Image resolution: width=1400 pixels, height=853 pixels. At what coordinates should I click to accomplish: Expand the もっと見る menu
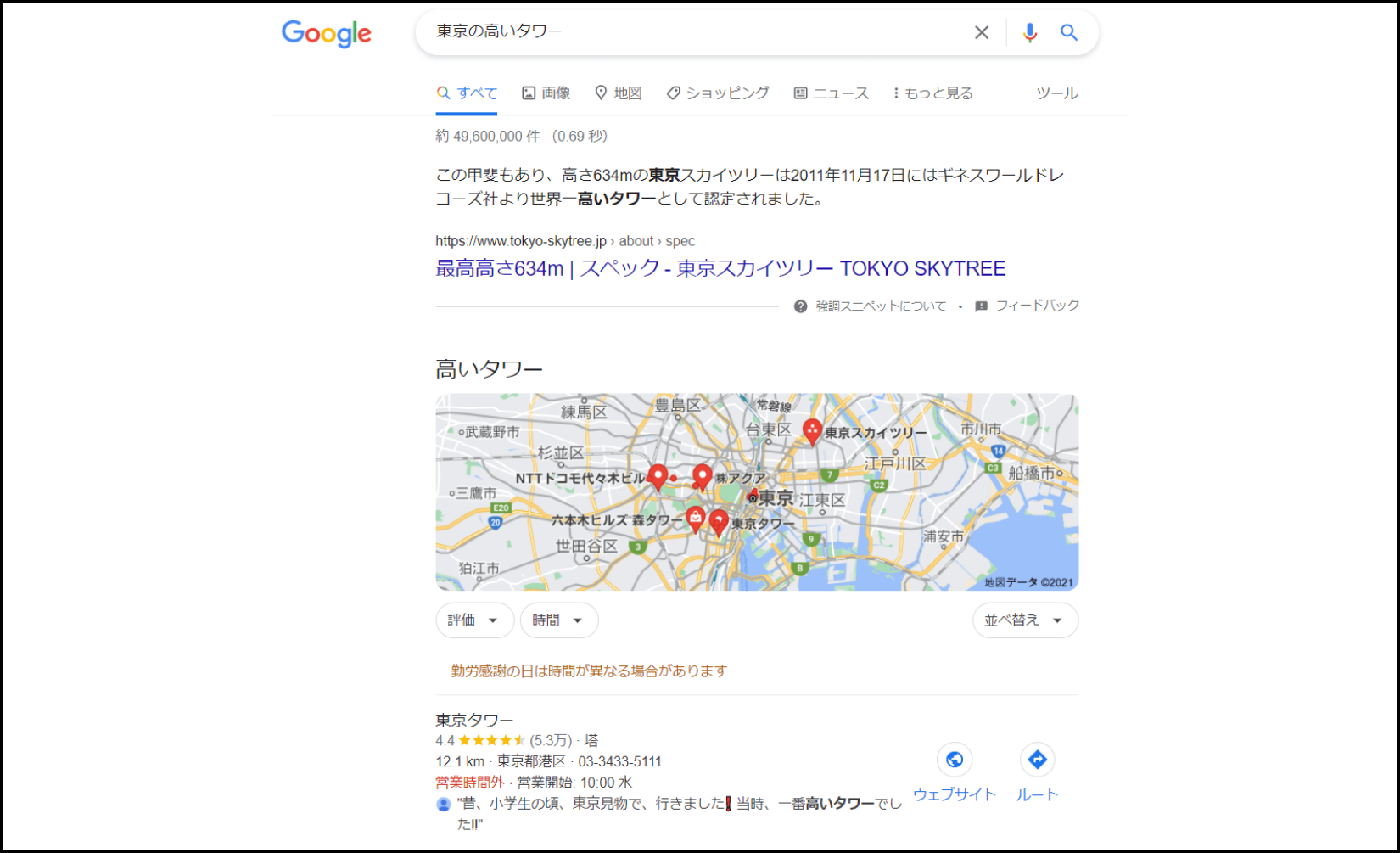click(933, 93)
